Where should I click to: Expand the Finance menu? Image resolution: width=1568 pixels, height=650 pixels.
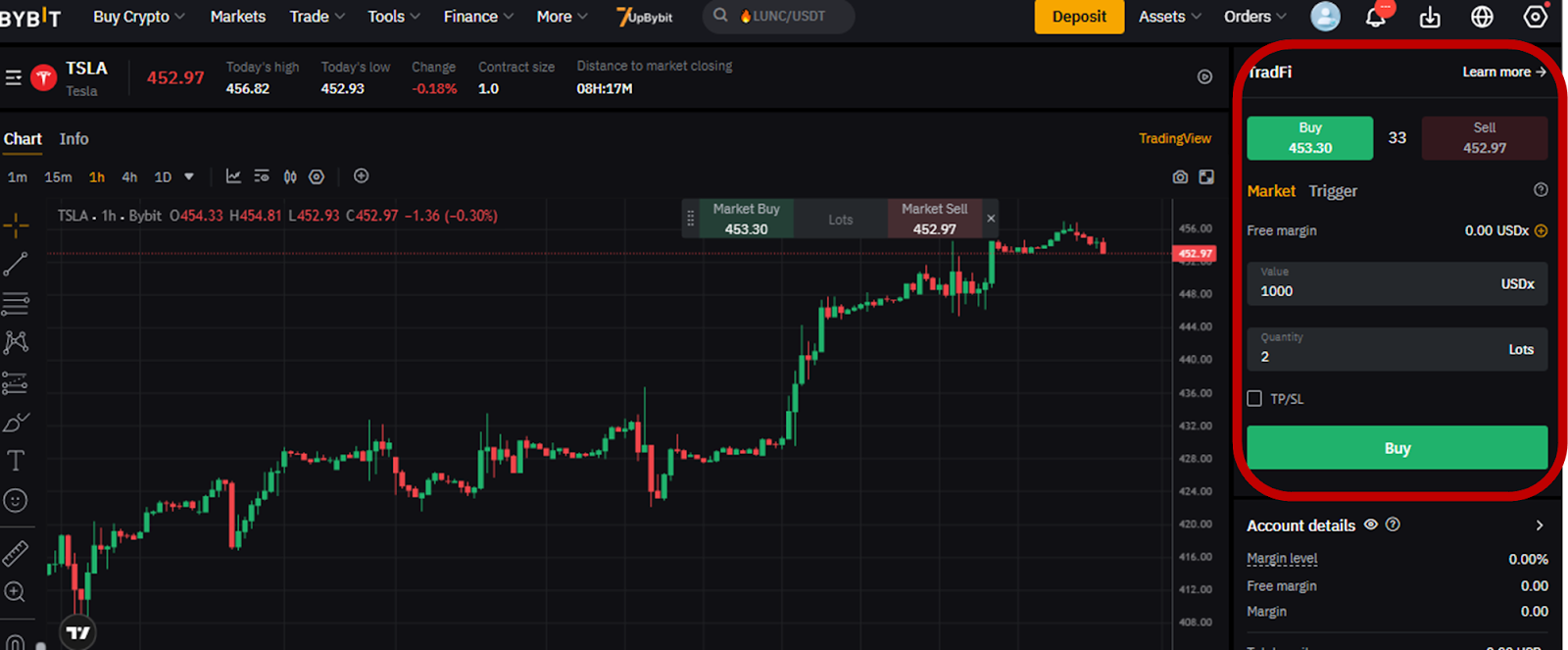[x=478, y=17]
